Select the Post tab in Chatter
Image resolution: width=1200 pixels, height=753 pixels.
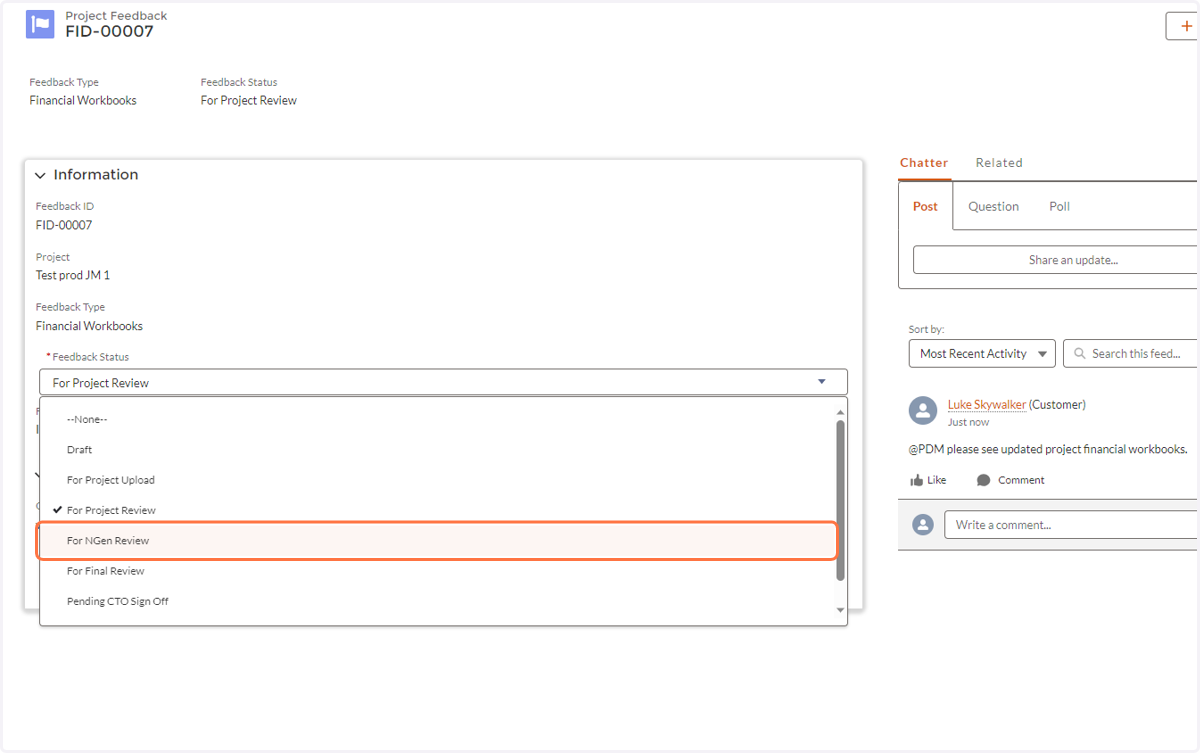[x=926, y=206]
